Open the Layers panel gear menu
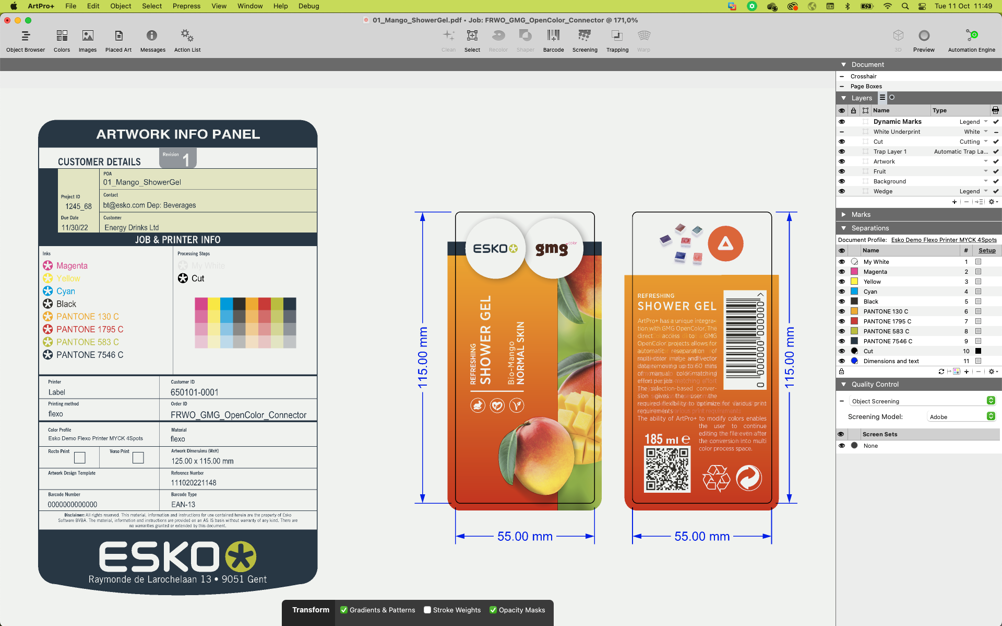Image resolution: width=1002 pixels, height=626 pixels. (x=992, y=202)
